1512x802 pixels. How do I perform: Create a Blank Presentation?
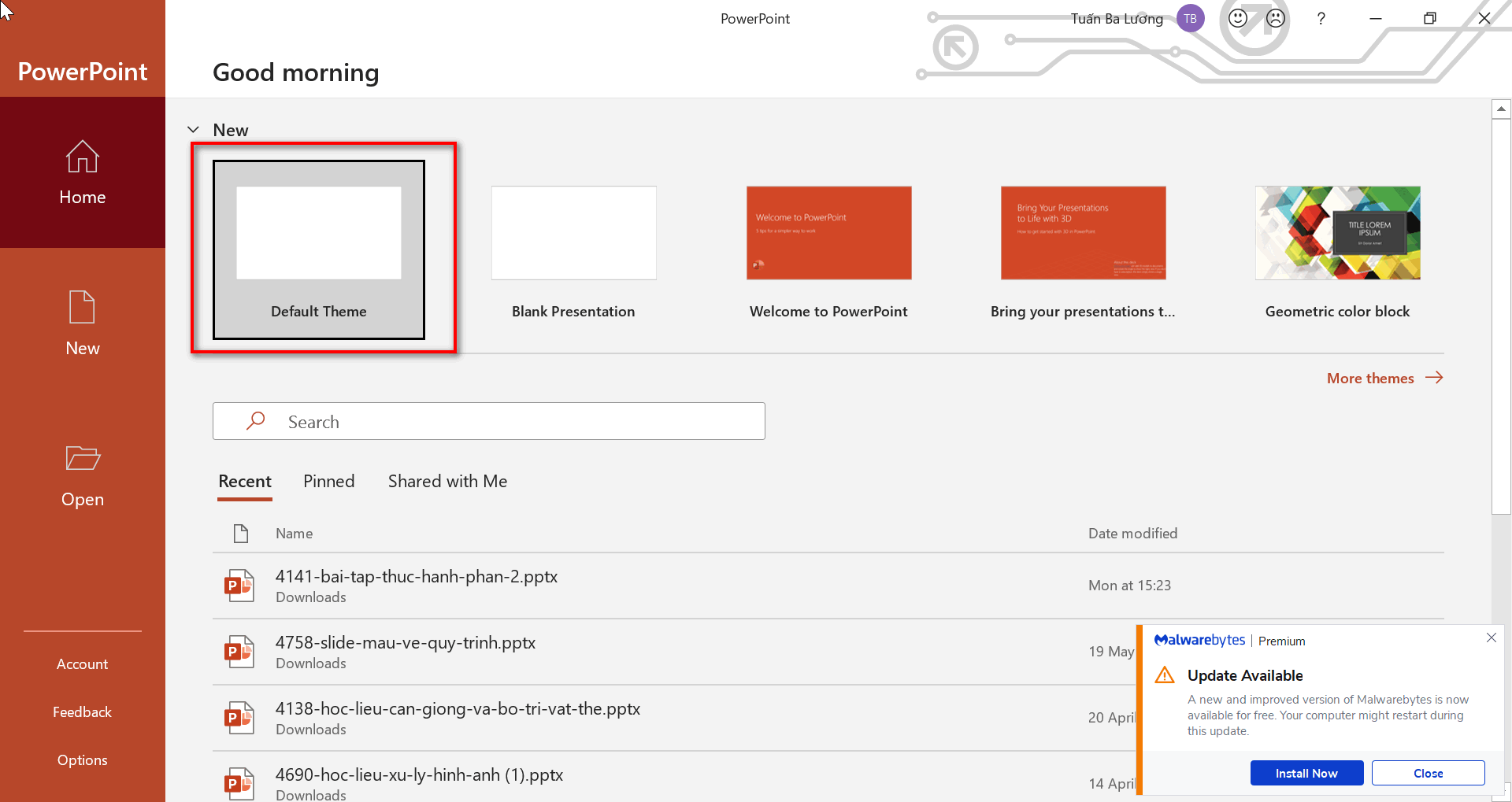(x=573, y=249)
